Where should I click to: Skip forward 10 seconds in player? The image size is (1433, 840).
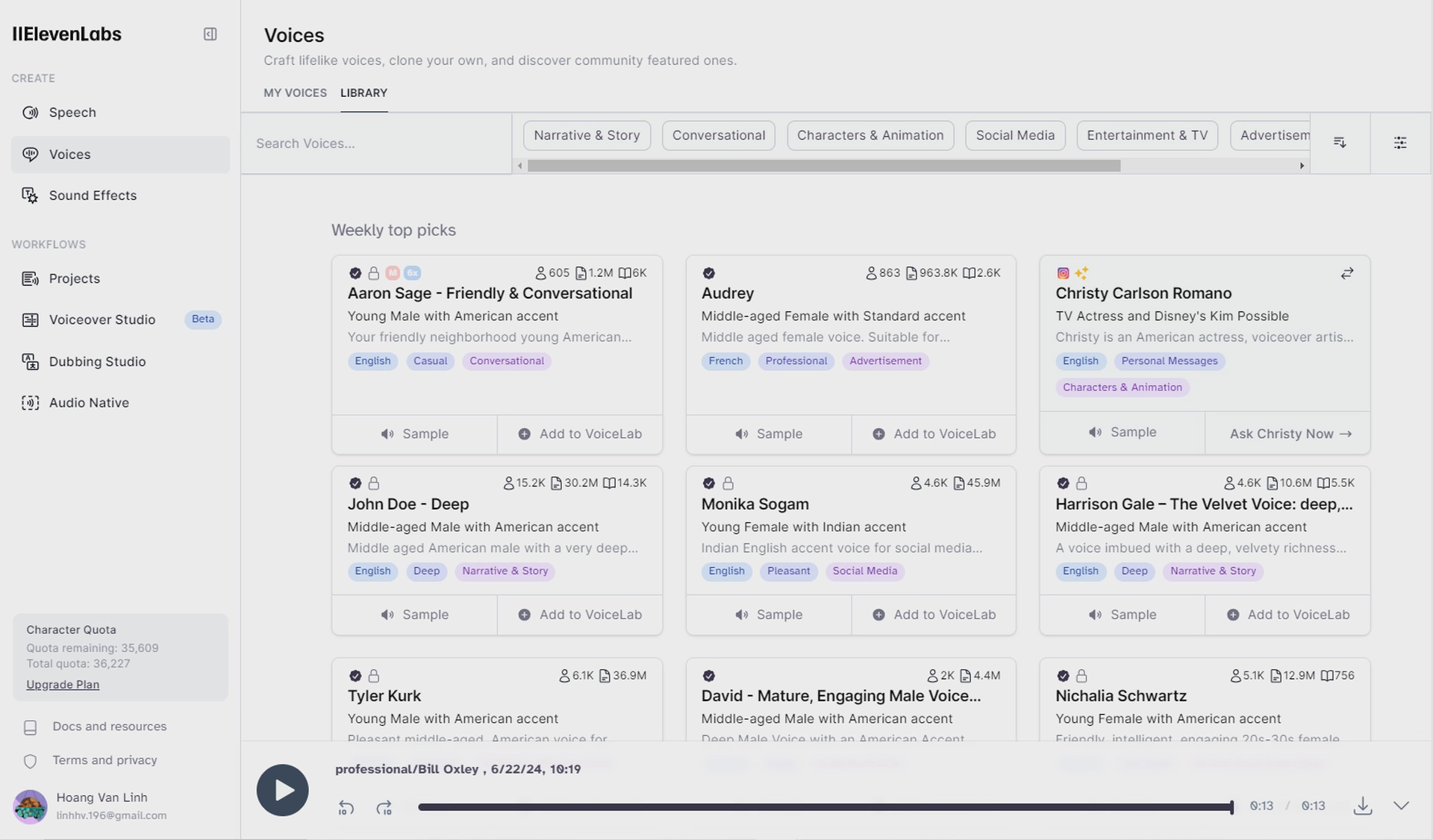point(384,808)
